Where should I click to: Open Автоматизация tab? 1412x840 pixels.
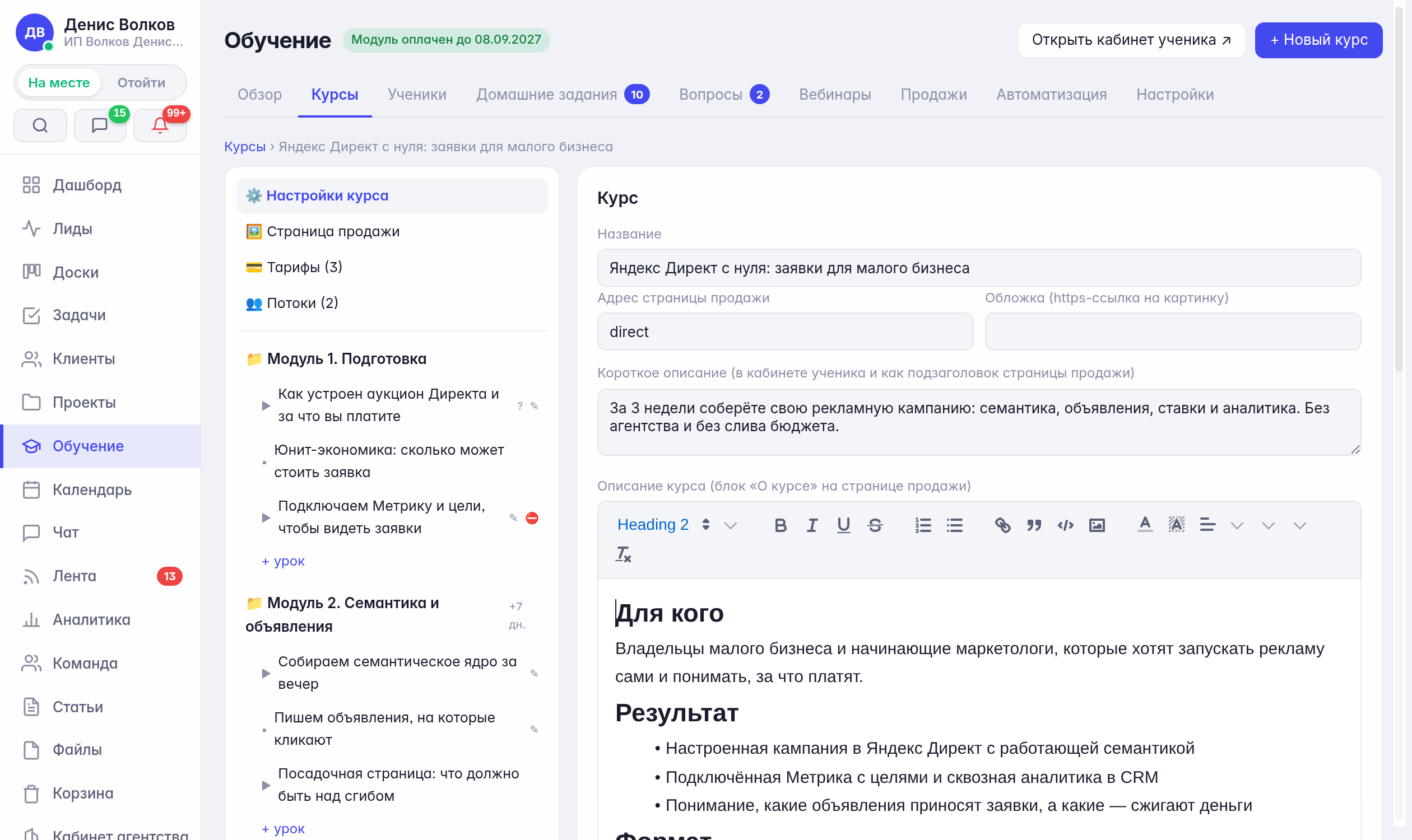(x=1051, y=95)
